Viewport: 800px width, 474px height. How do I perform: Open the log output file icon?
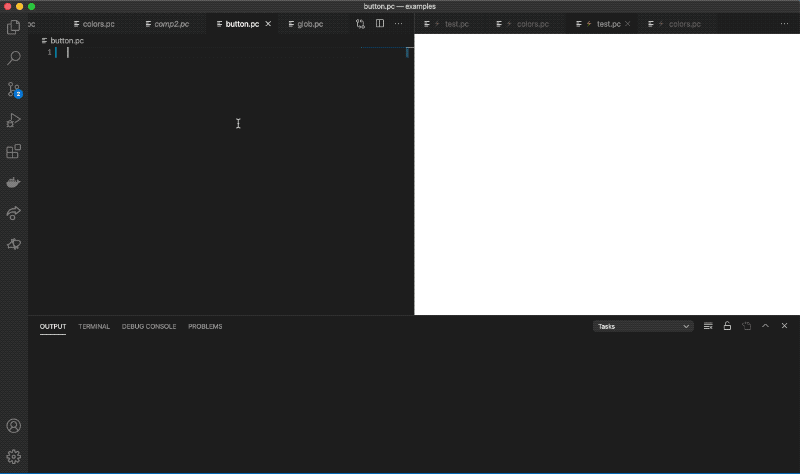pos(746,326)
